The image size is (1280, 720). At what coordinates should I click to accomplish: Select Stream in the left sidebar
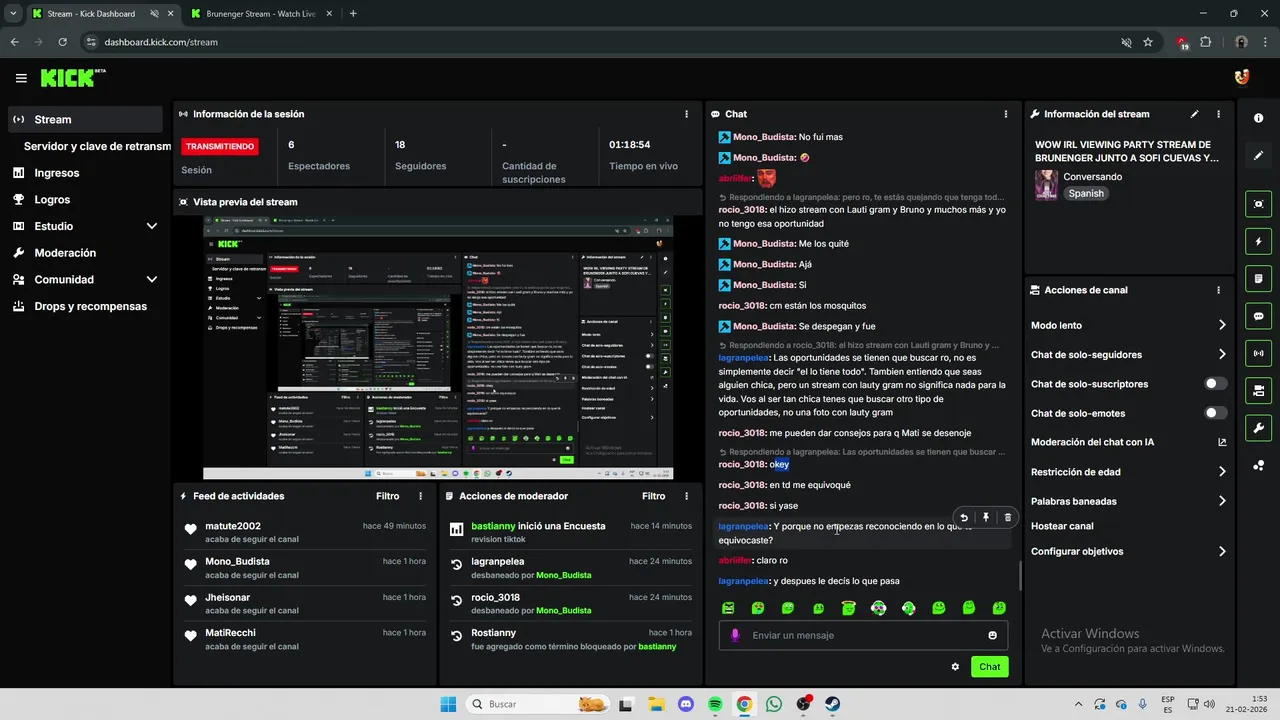[x=85, y=119]
